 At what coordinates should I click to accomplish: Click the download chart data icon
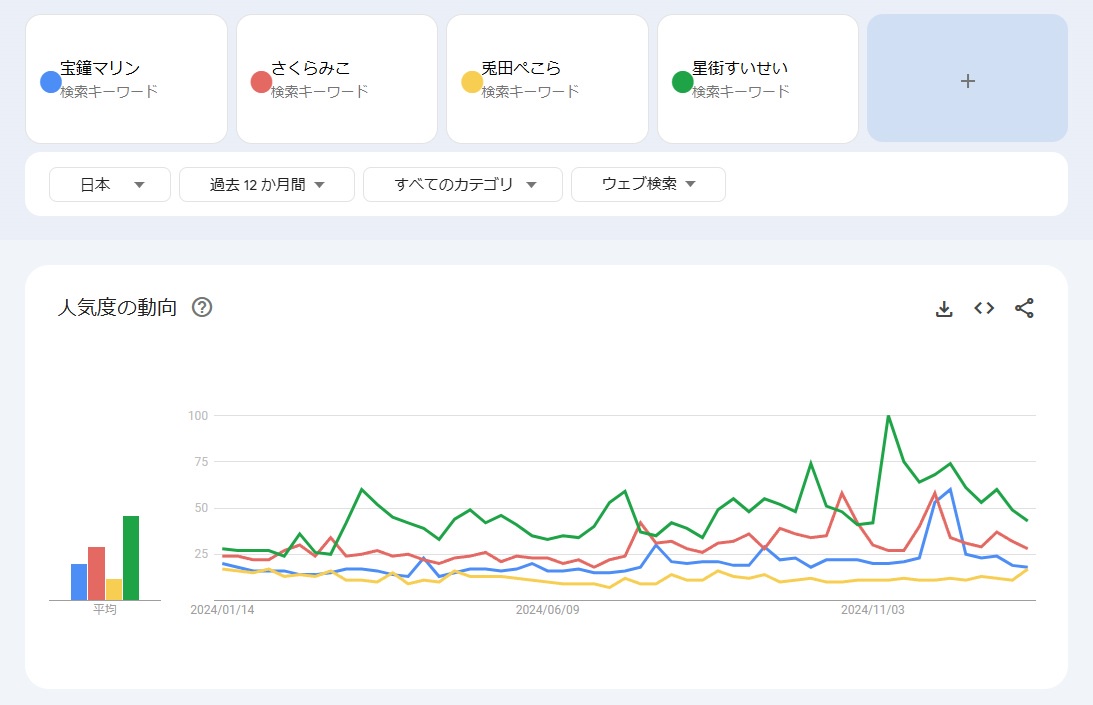944,308
